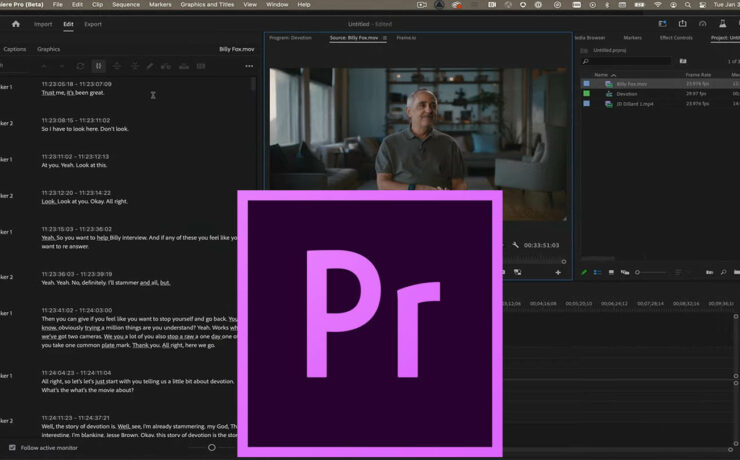
Task: Open the beaker beta icon at top right
Action: 723,24
